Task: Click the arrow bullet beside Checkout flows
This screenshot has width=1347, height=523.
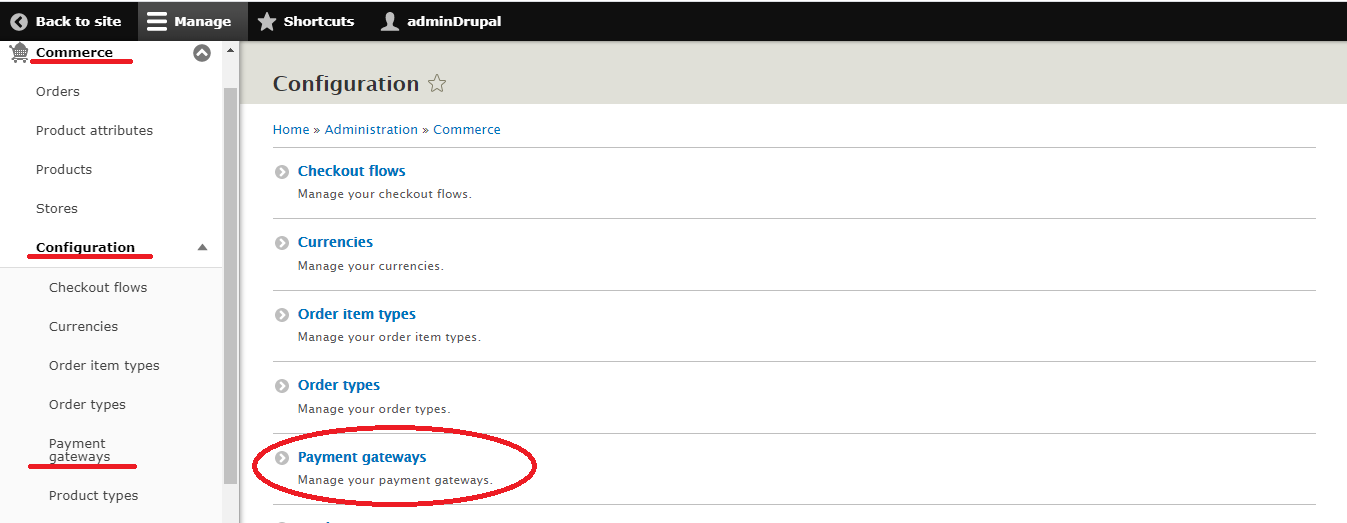Action: (x=282, y=172)
